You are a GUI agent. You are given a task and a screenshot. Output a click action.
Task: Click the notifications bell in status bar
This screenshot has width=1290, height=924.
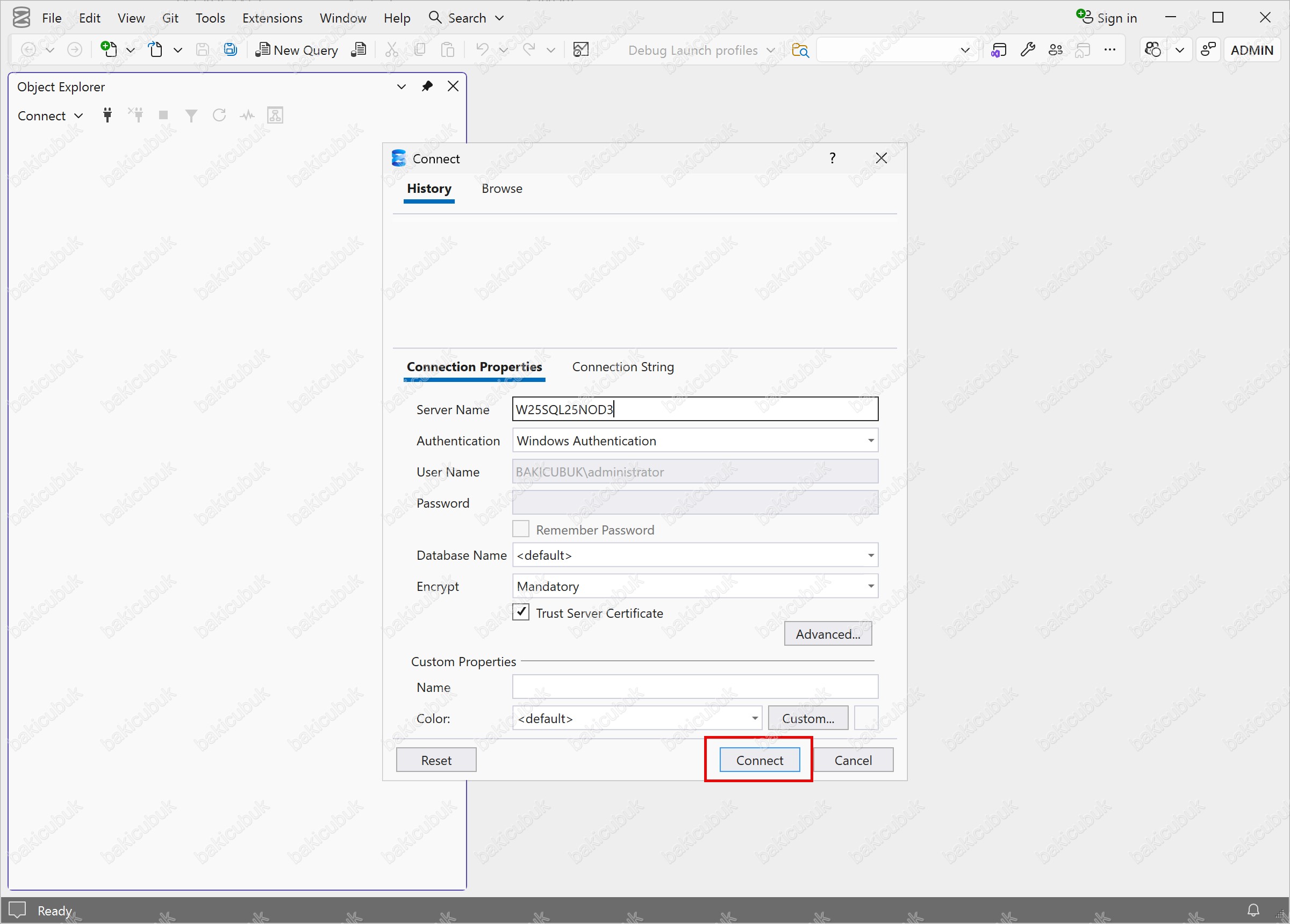(1253, 910)
